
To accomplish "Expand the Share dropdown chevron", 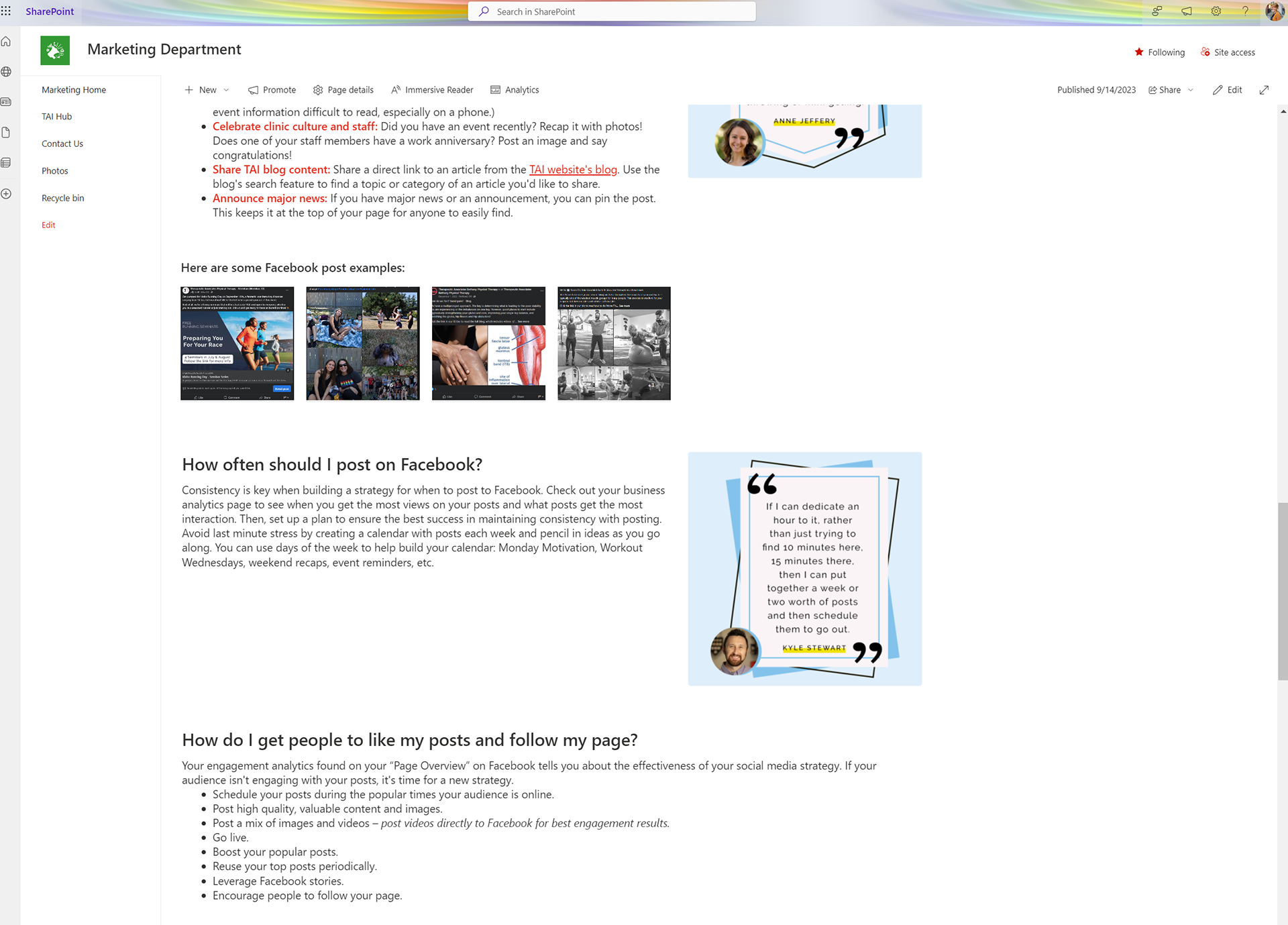I will point(1191,90).
